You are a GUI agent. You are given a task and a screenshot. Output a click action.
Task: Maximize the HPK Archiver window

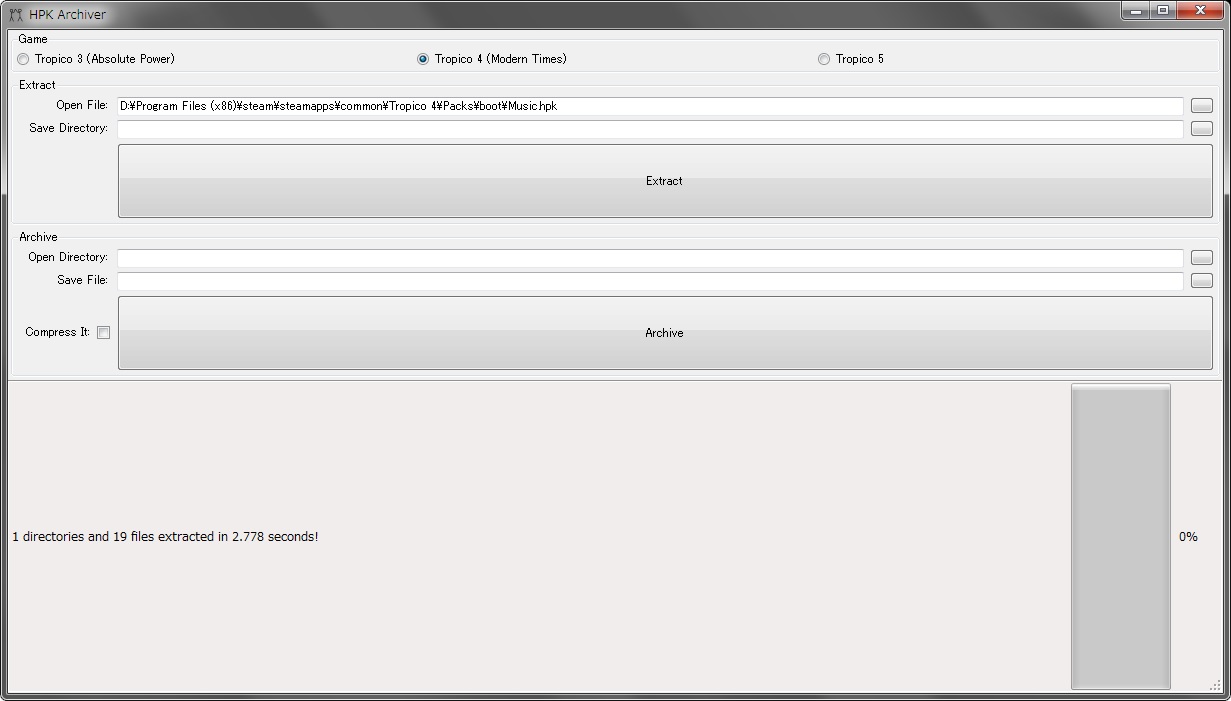click(x=1163, y=11)
